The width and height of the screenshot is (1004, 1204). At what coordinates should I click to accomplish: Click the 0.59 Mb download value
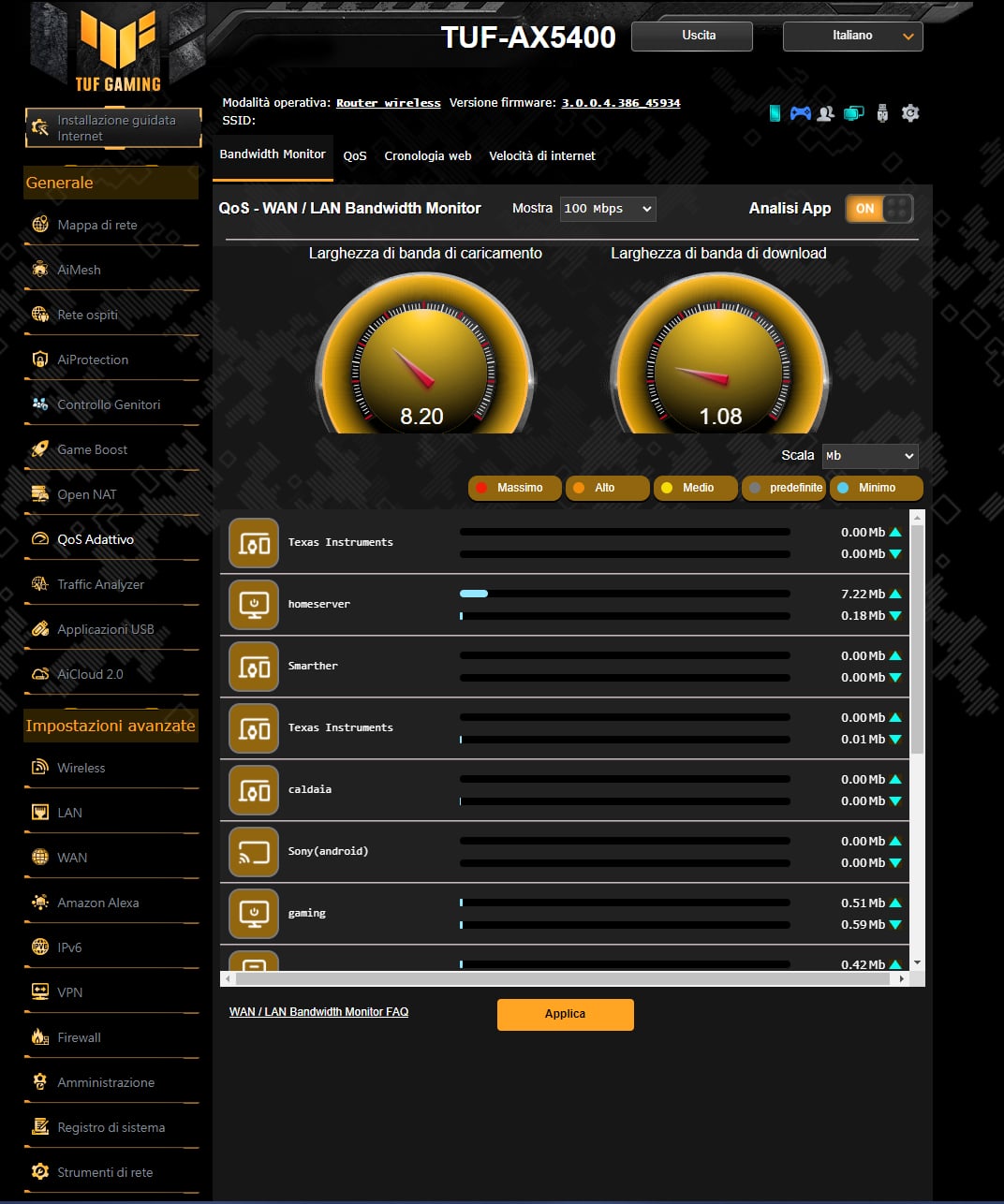click(x=863, y=925)
